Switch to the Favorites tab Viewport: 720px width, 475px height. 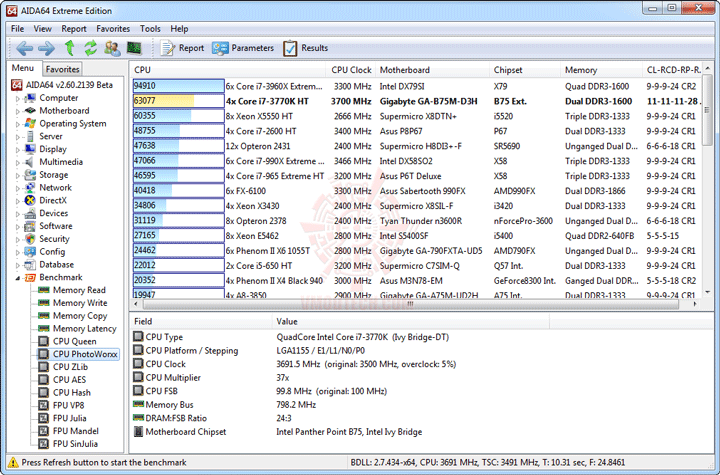pyautogui.click(x=62, y=69)
